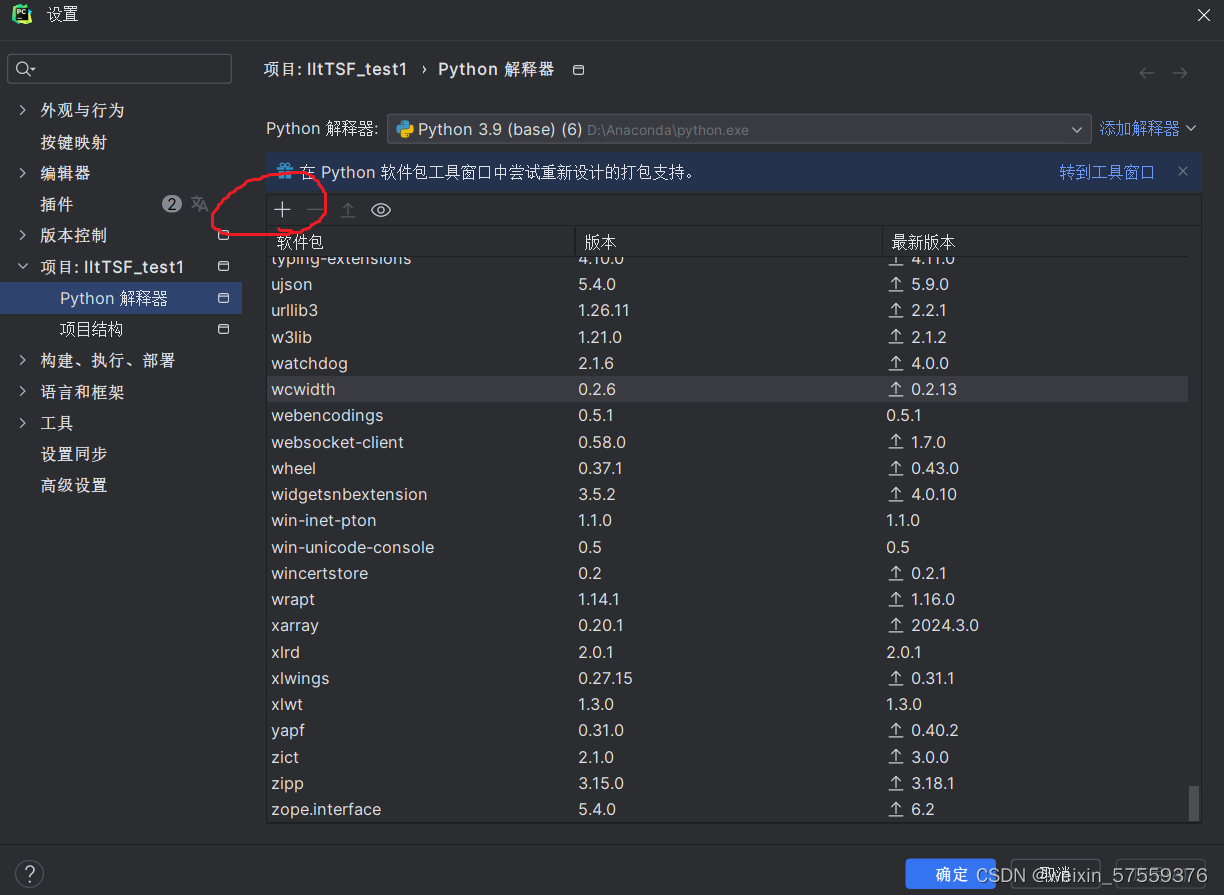Click the search magnifier in the settings sidebar
The height and width of the screenshot is (895, 1224).
coord(20,68)
